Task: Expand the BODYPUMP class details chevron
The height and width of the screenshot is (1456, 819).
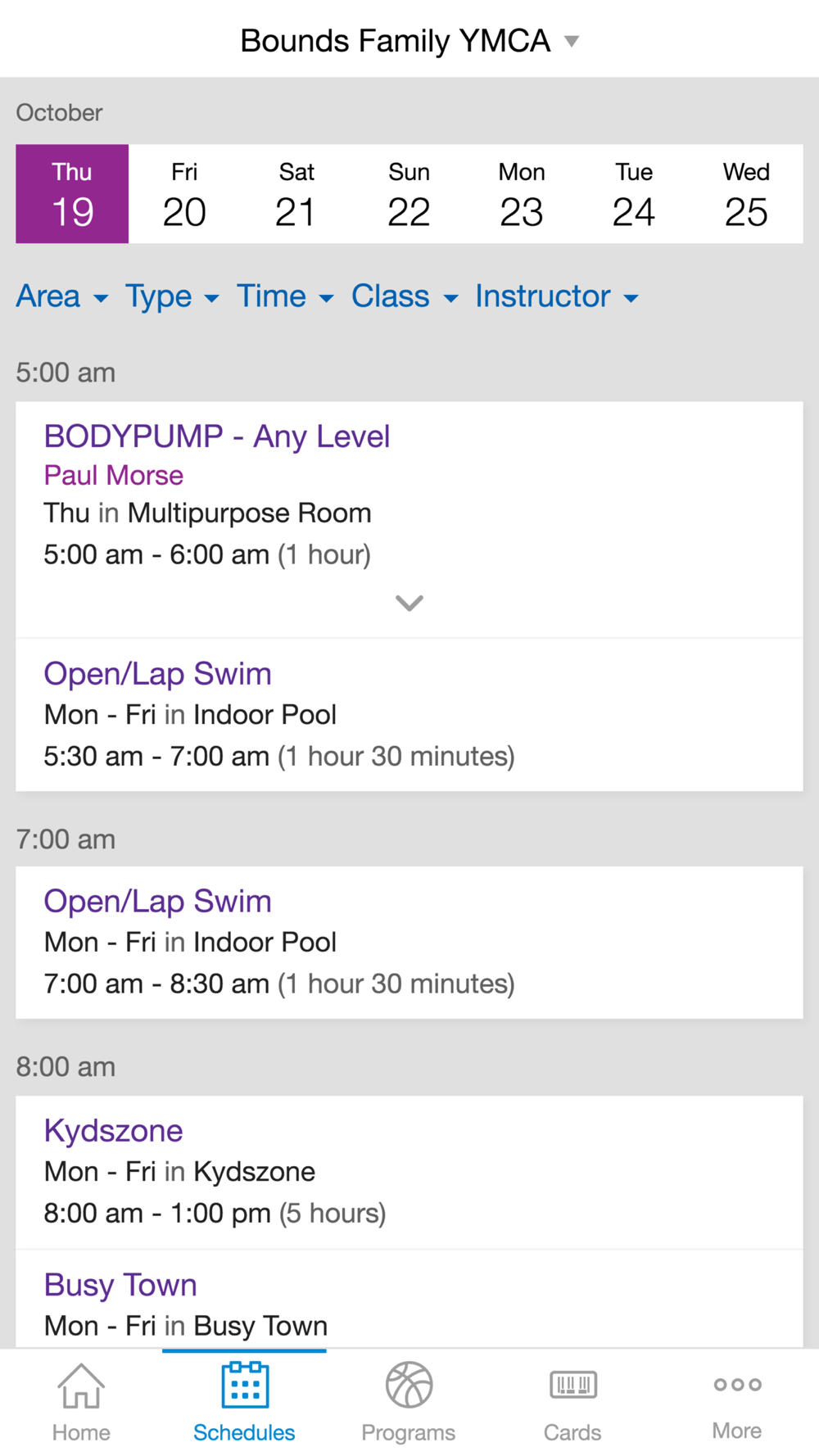Action: 409,604
